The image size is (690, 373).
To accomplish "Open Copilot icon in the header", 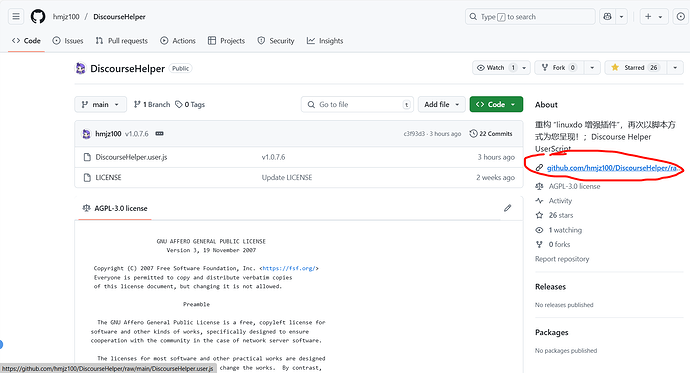I will pyautogui.click(x=608, y=17).
